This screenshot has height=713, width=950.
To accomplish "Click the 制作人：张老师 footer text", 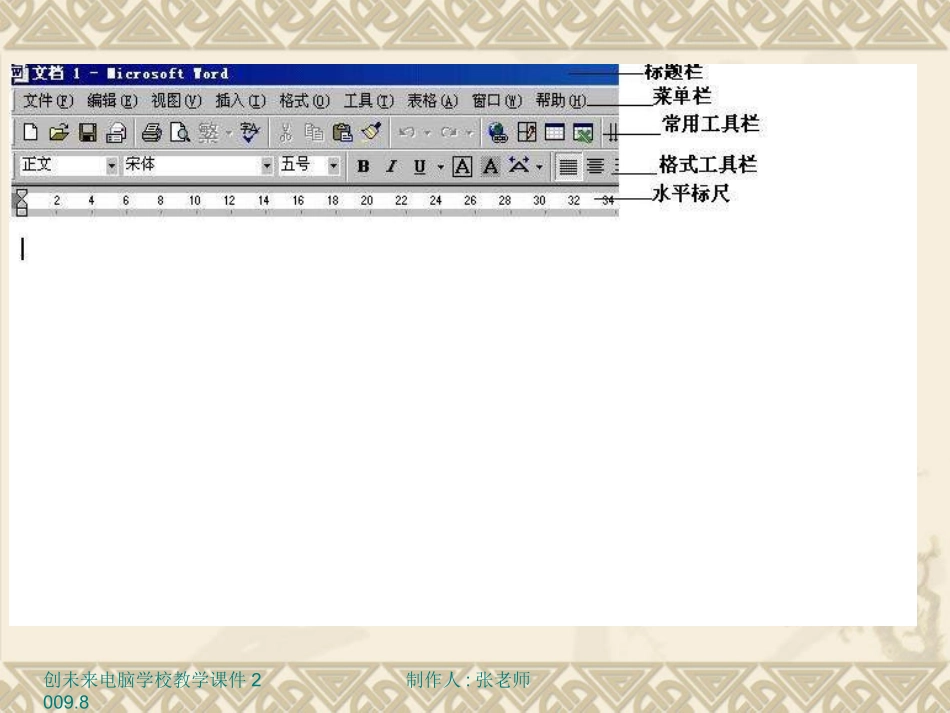I will [468, 680].
